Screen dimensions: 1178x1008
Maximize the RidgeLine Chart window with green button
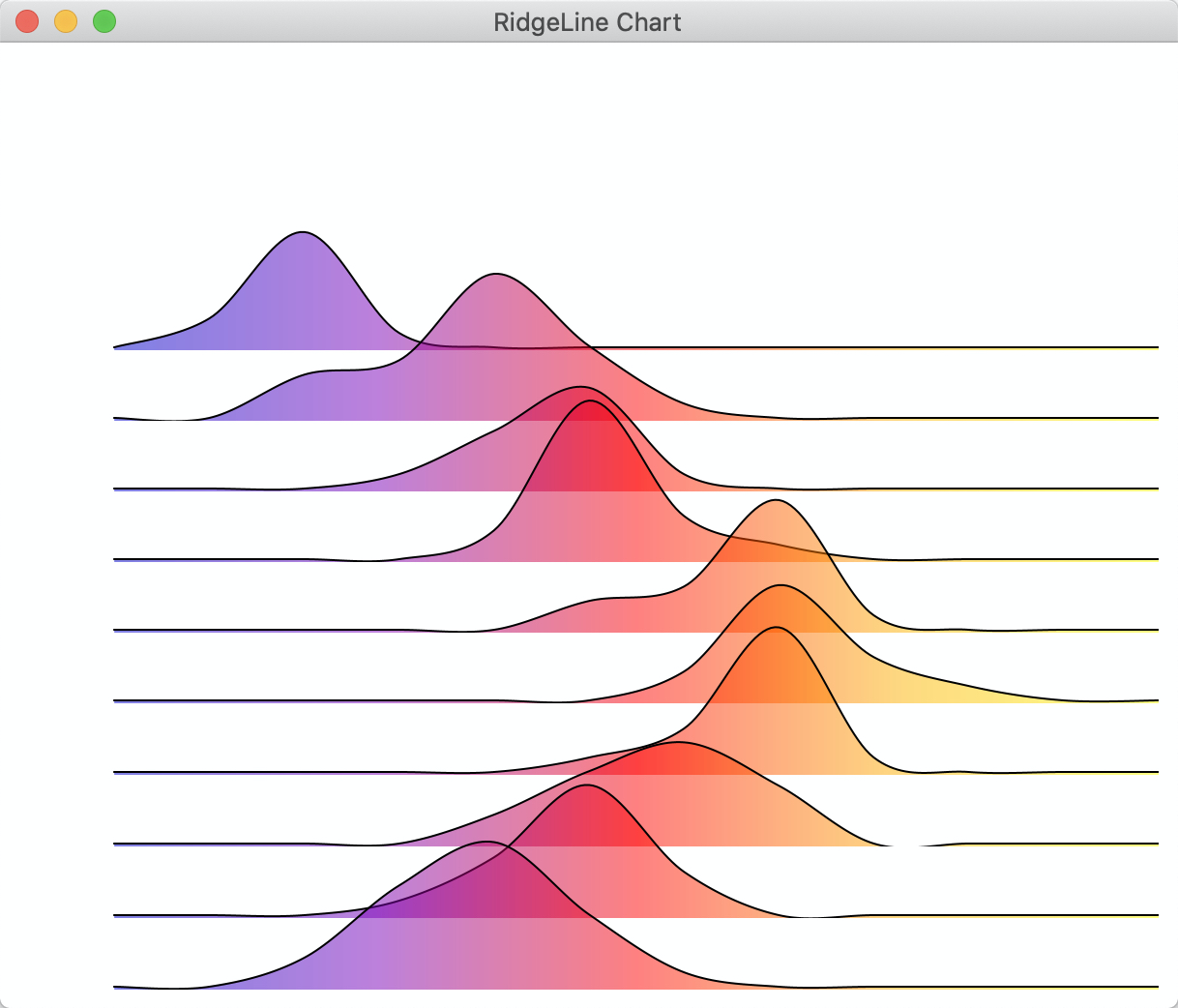click(104, 21)
